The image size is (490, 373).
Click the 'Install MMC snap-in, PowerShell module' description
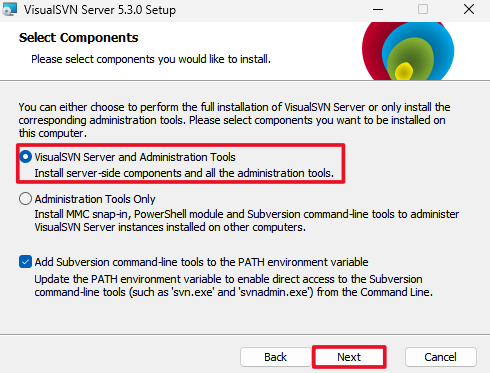tap(247, 221)
